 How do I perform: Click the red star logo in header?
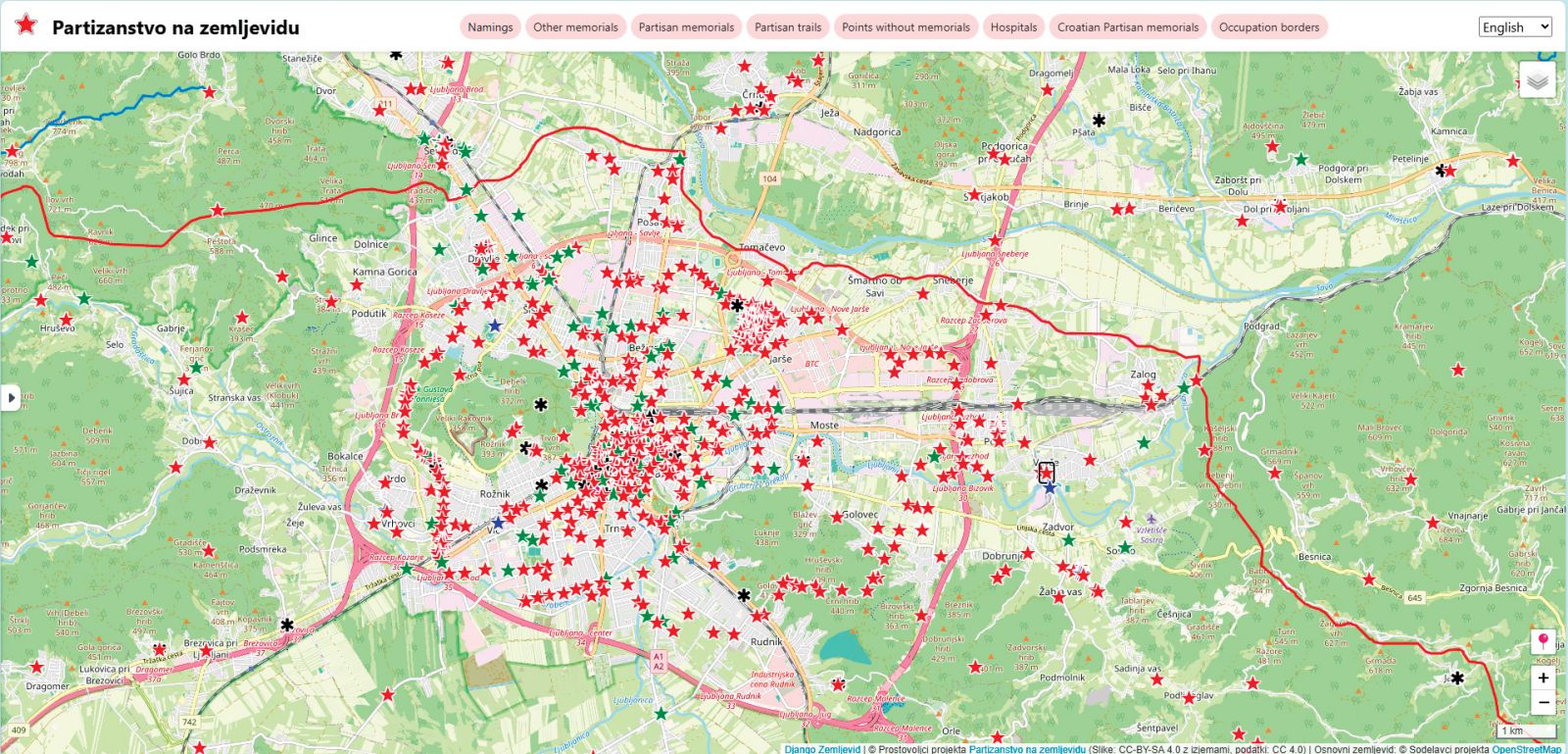point(25,26)
